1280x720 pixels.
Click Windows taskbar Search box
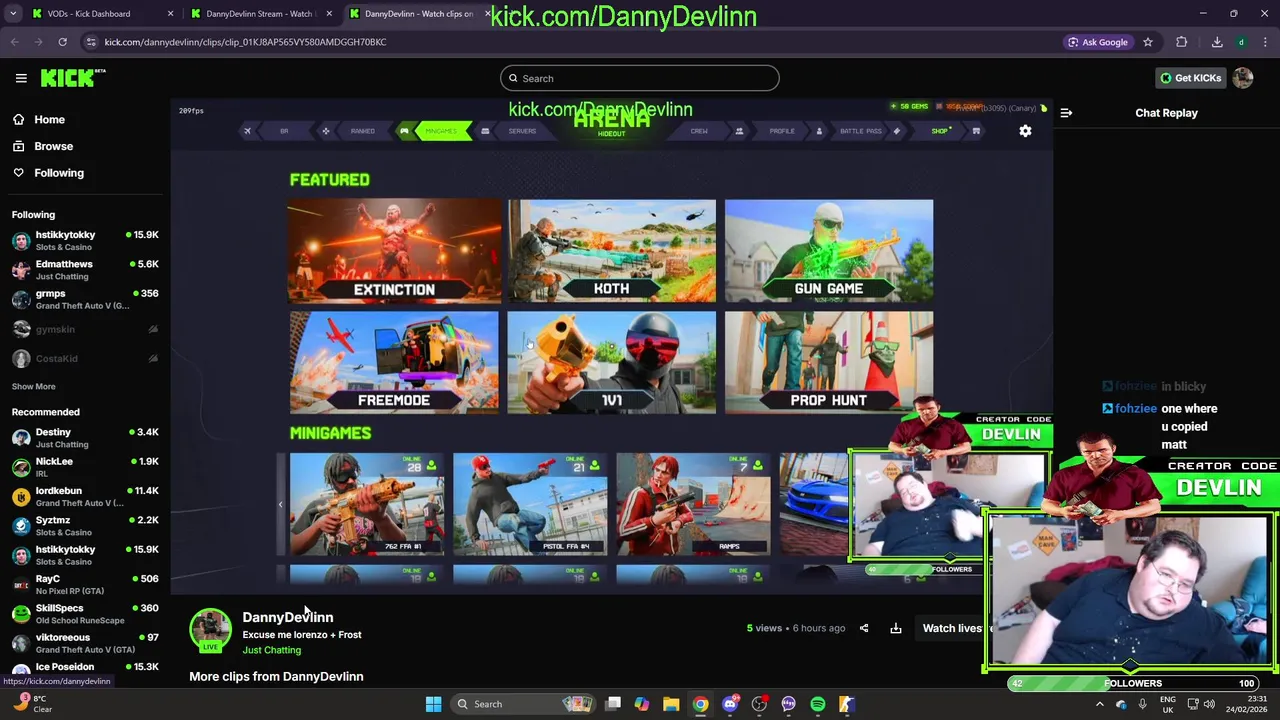[522, 704]
